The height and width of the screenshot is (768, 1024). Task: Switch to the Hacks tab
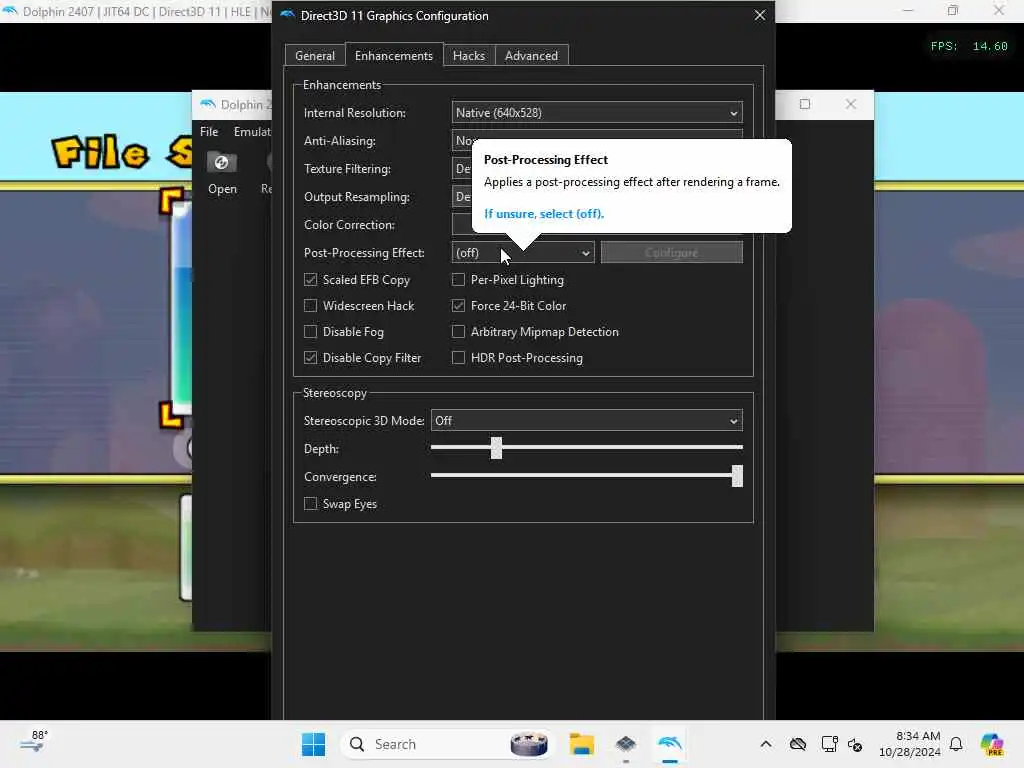pyautogui.click(x=469, y=56)
